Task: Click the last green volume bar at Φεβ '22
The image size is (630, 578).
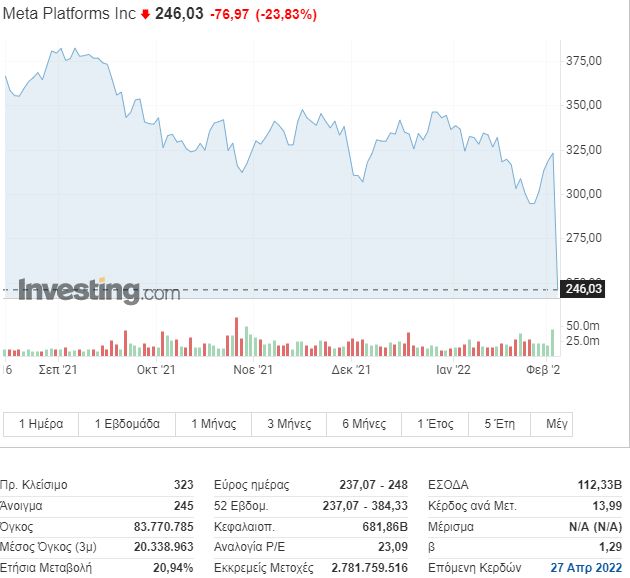Action: coord(552,343)
